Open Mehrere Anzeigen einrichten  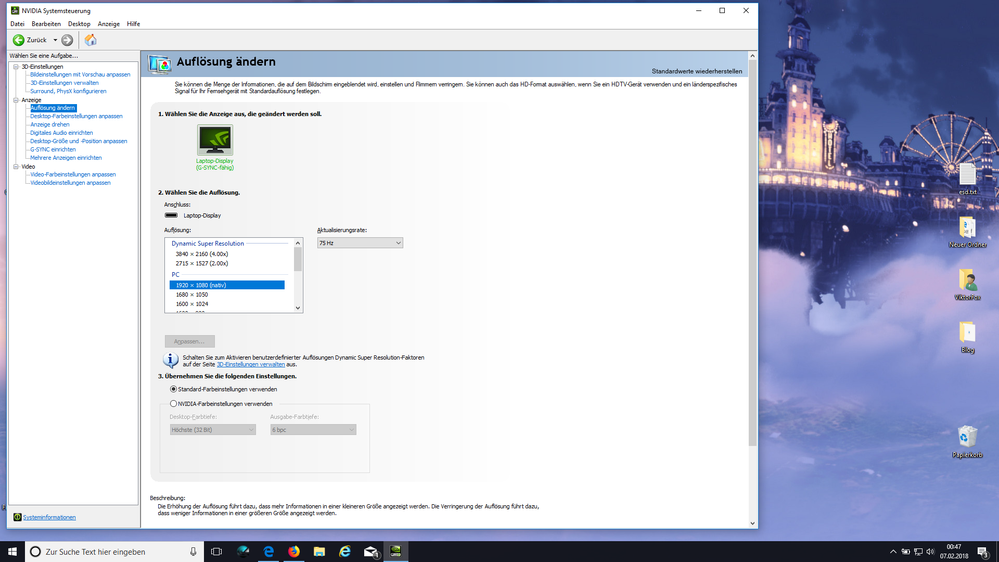(x=66, y=157)
